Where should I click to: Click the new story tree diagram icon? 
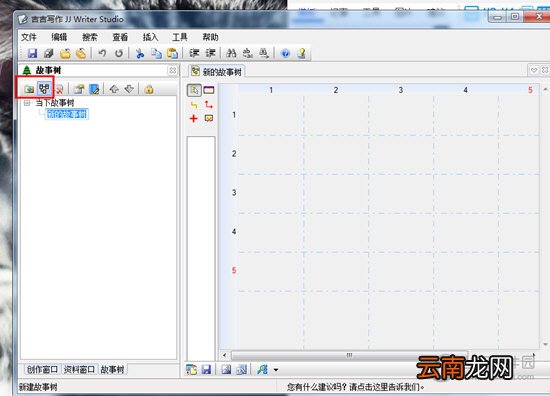pyautogui.click(x=44, y=88)
